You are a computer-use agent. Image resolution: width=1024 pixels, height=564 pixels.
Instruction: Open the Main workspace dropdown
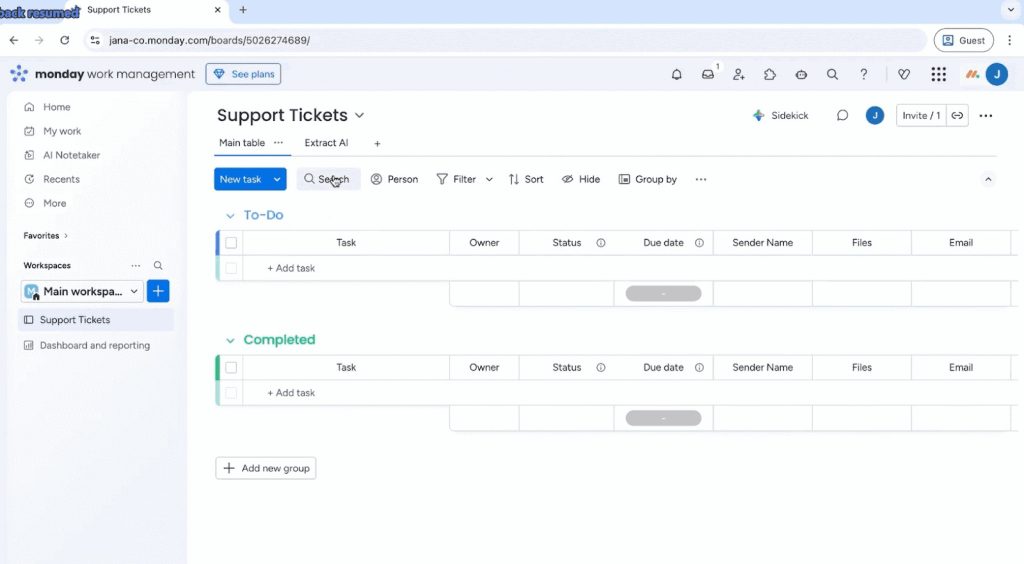click(x=83, y=292)
